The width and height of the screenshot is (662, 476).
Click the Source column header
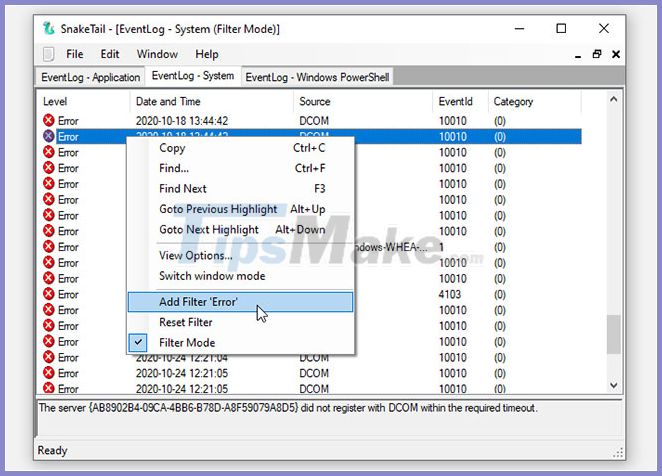point(363,101)
